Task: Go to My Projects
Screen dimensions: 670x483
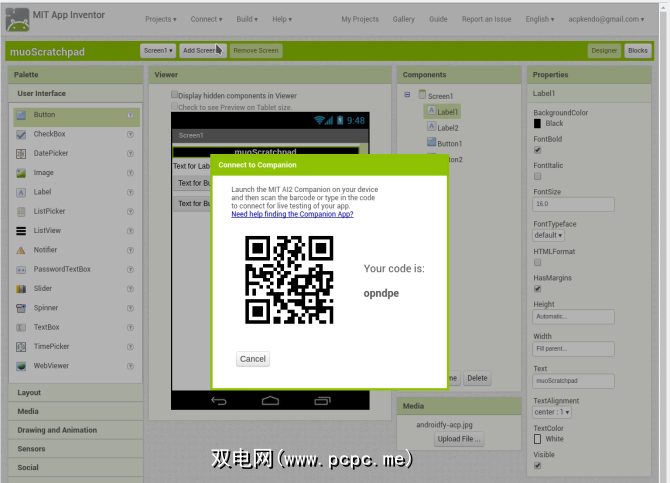Action: pyautogui.click(x=360, y=19)
